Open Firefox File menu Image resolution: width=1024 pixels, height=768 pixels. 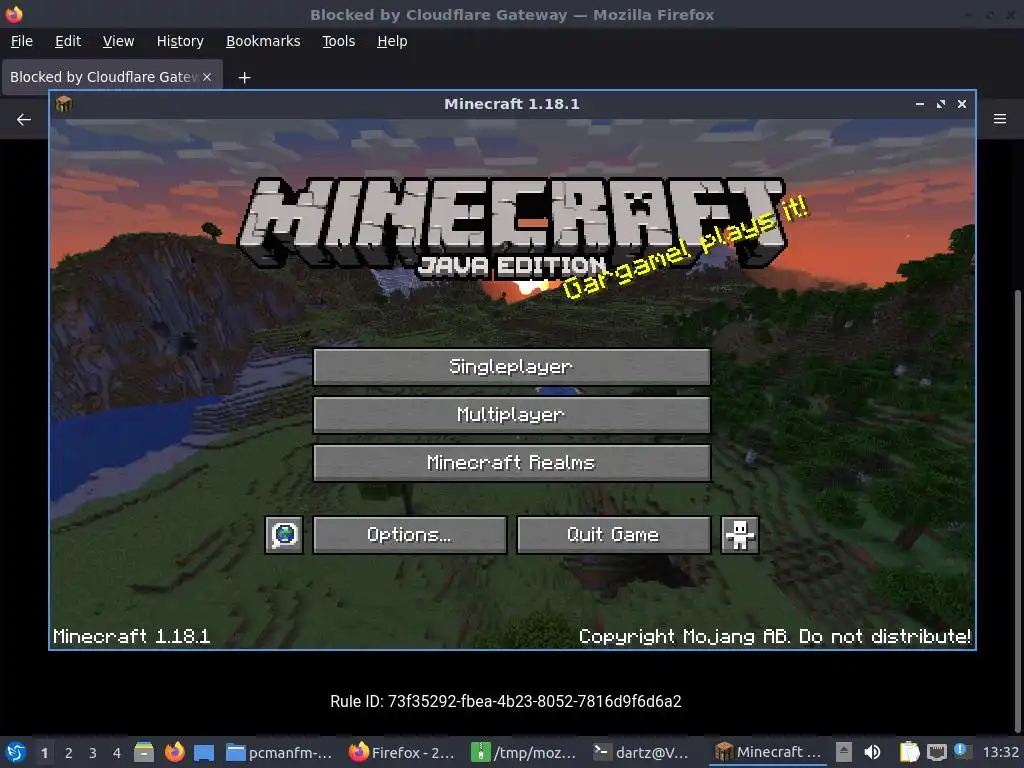click(x=22, y=41)
